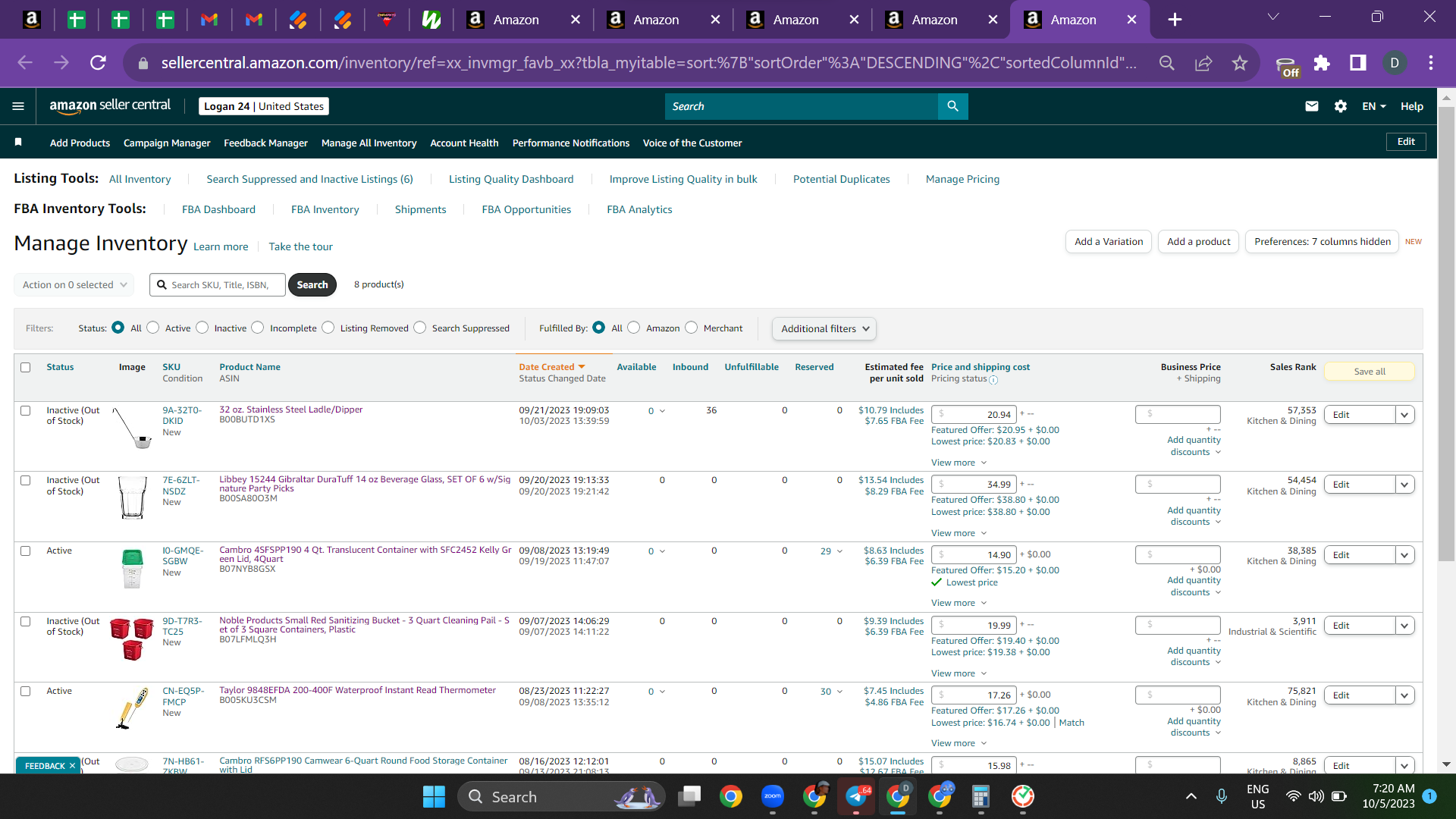Select the Inactive status radio button
This screenshot has height=819, width=1456.
tap(202, 328)
